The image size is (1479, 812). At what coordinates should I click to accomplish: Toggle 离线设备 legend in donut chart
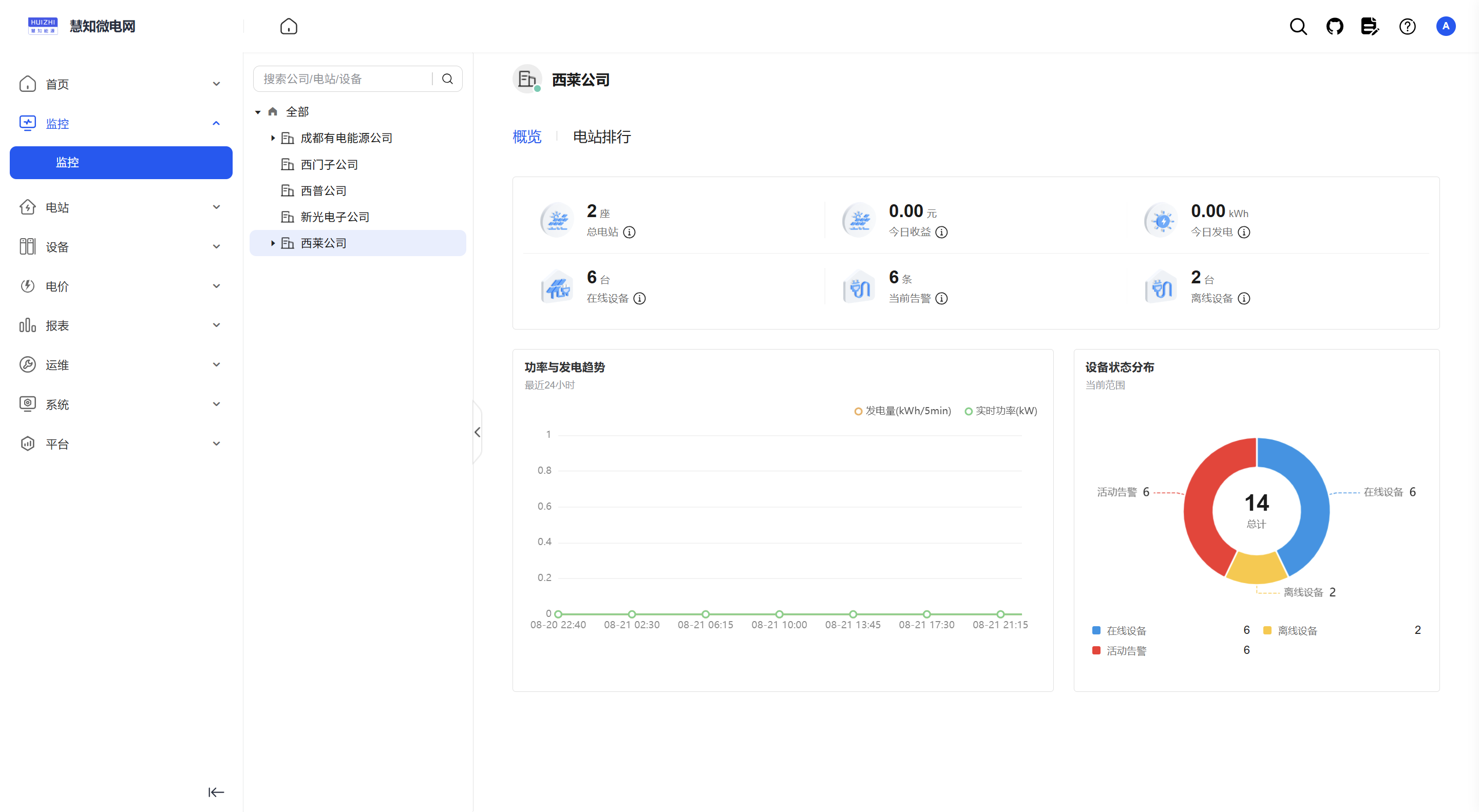coord(1290,630)
